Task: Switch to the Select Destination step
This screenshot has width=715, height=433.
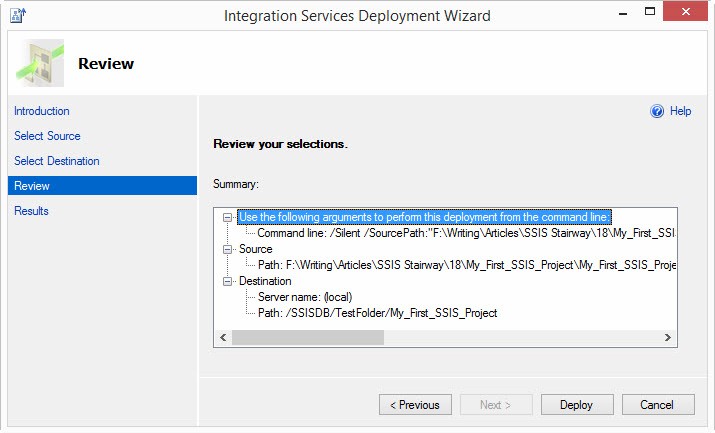Action: [57, 161]
